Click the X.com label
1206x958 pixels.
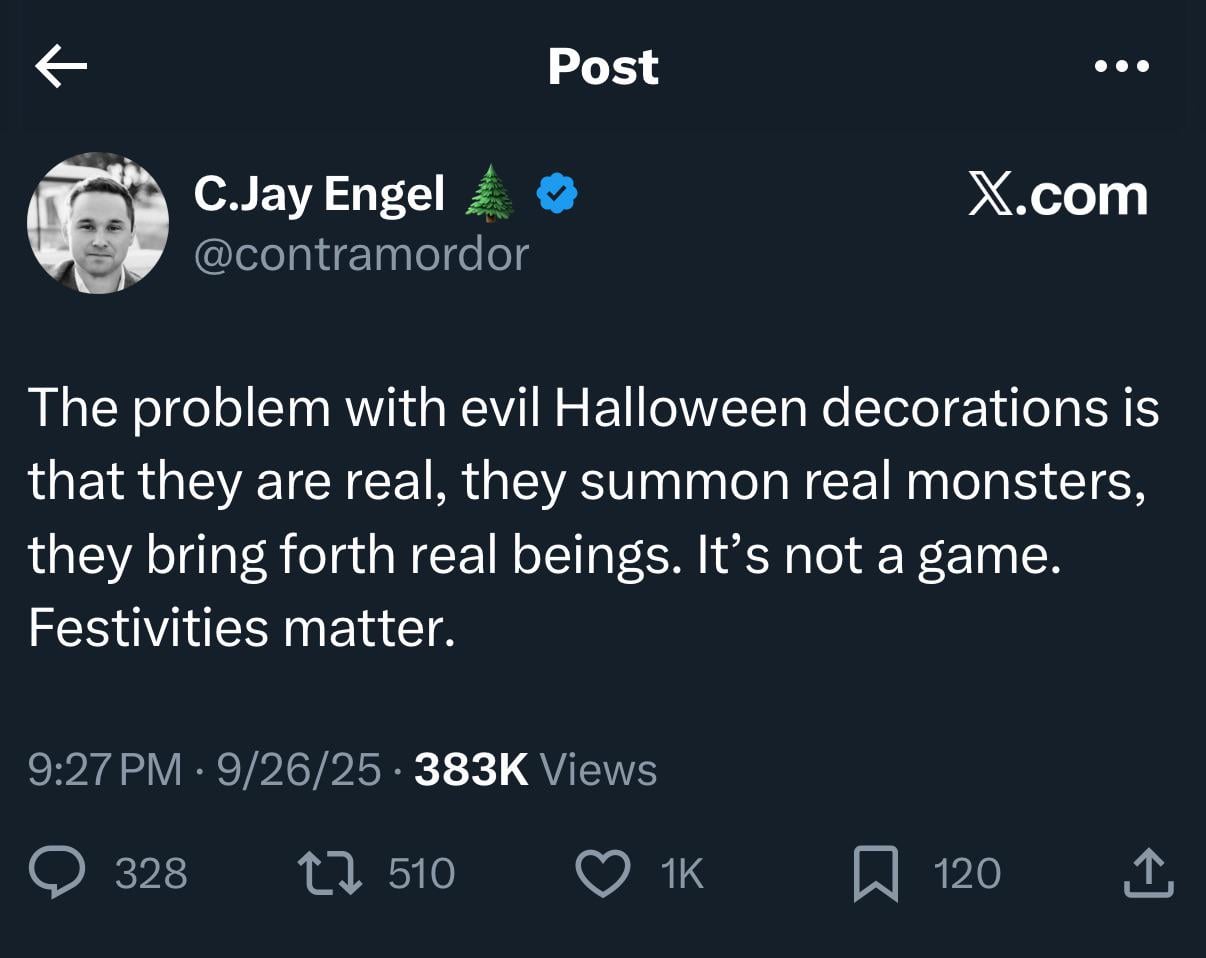pyautogui.click(x=1057, y=196)
